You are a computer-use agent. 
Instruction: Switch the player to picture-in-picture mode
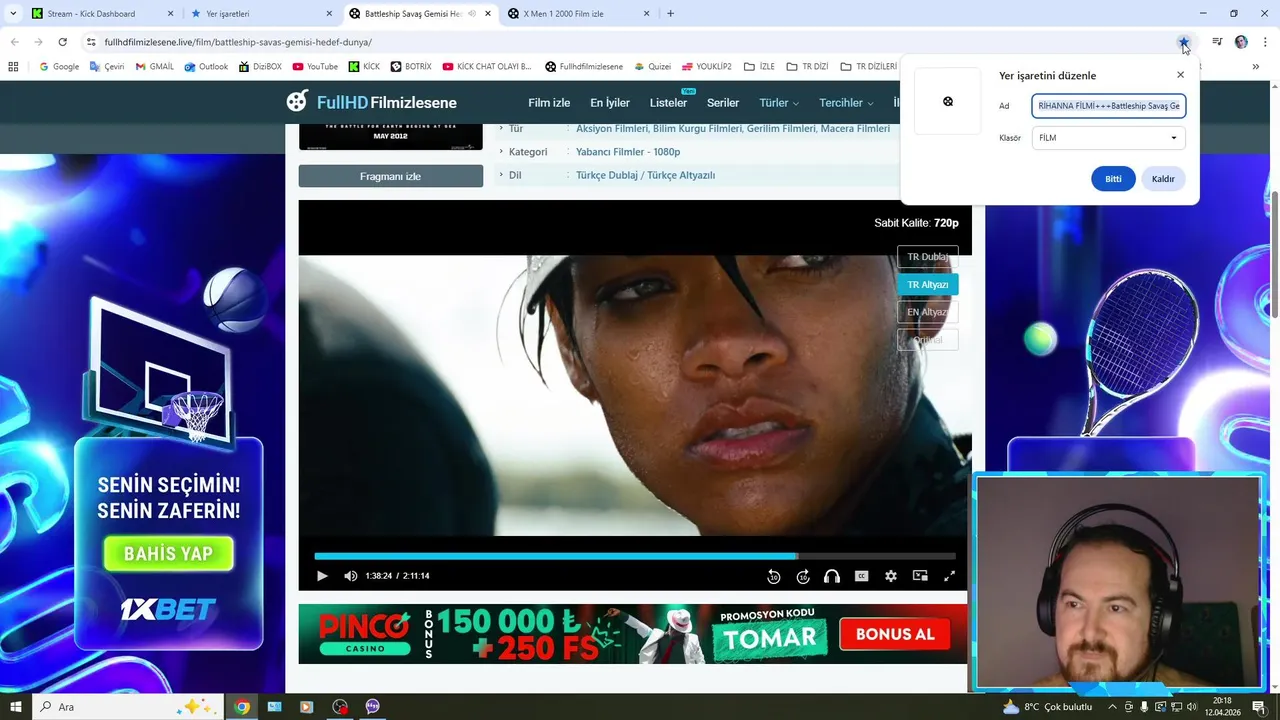coord(920,576)
